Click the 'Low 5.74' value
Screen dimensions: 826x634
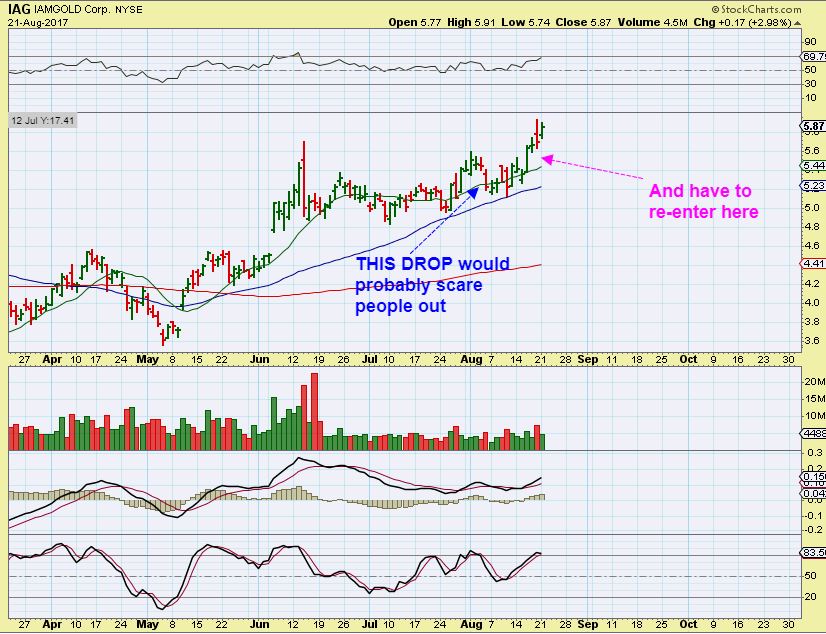pyautogui.click(x=526, y=22)
